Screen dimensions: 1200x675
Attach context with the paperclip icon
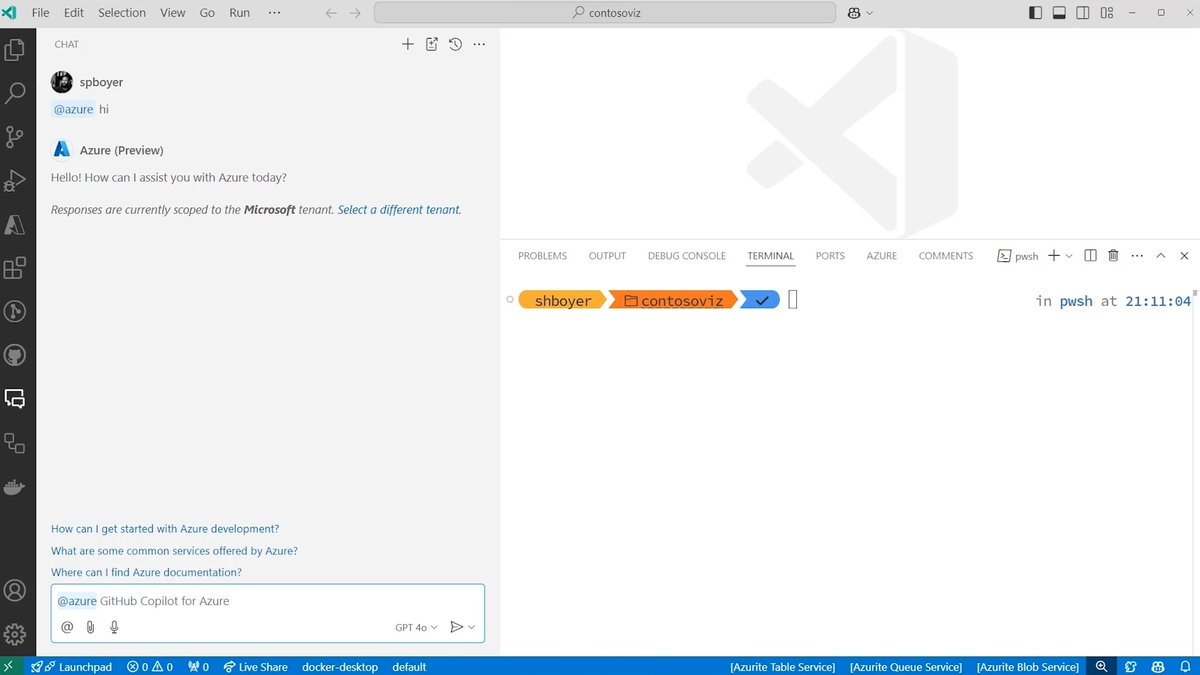91,627
